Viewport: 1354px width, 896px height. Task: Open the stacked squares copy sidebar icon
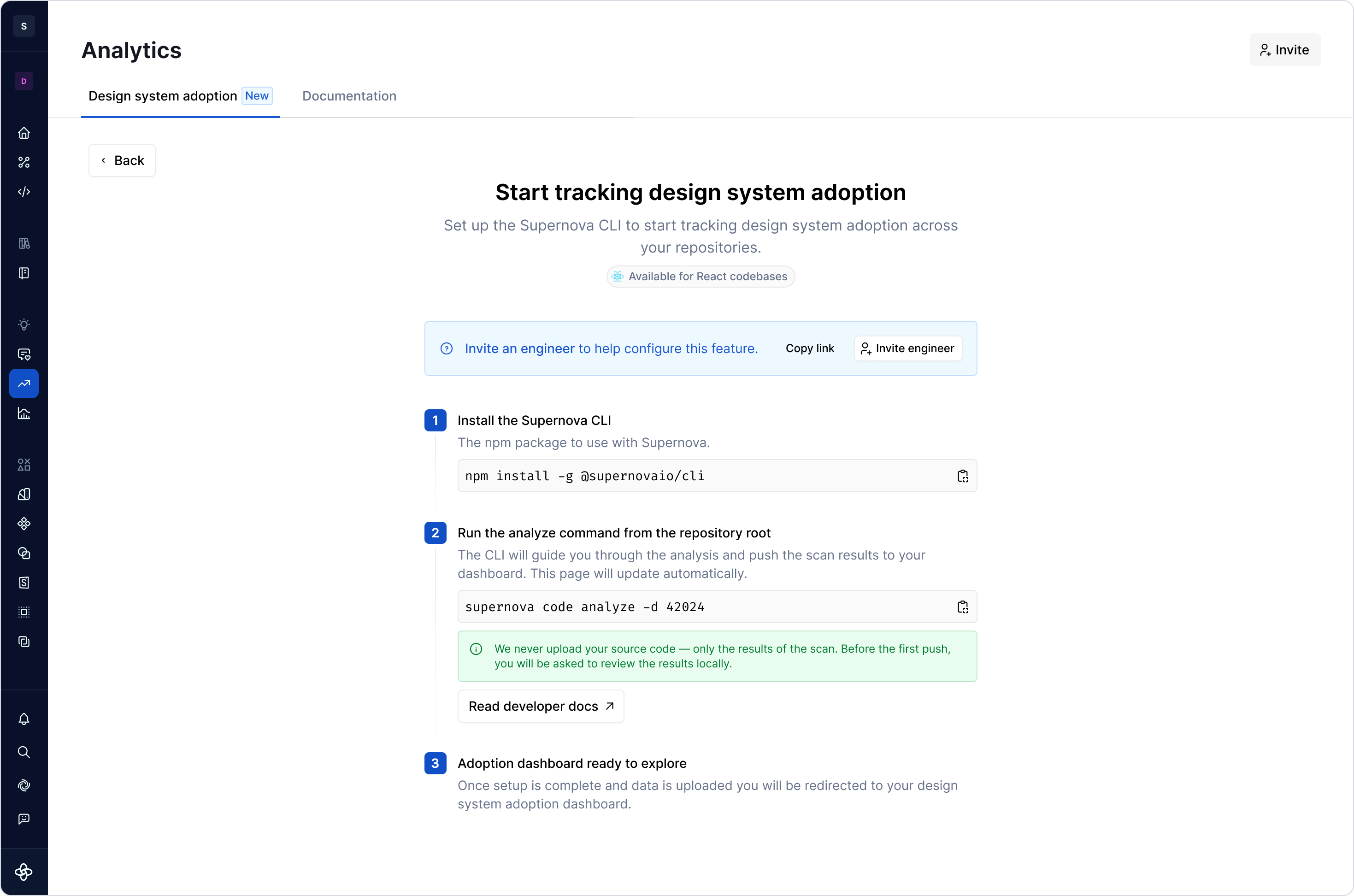click(24, 642)
